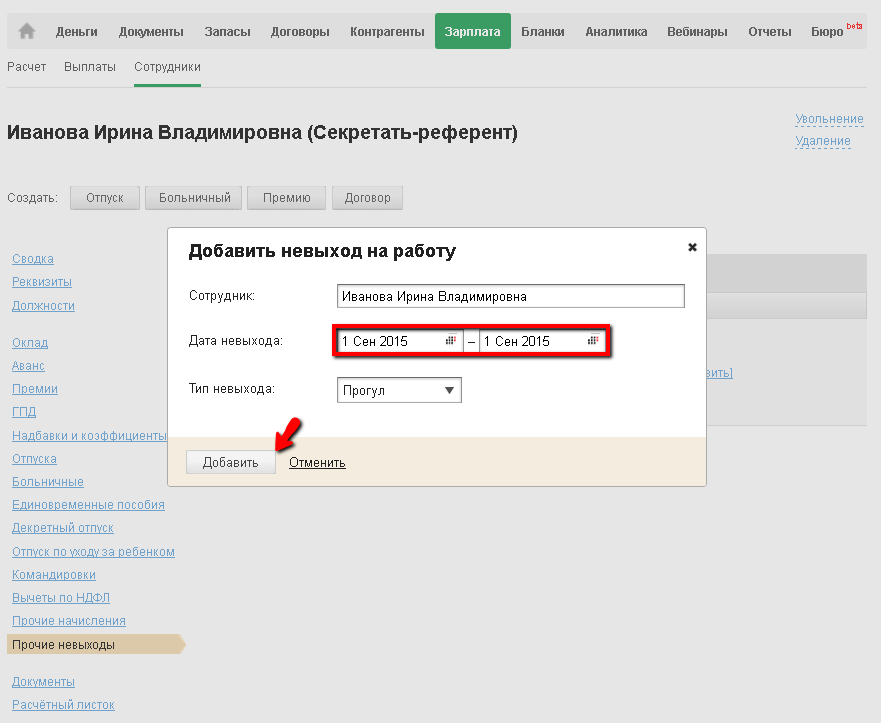The image size is (881, 723).
Task: Create a new Отпуск record
Action: coord(105,198)
